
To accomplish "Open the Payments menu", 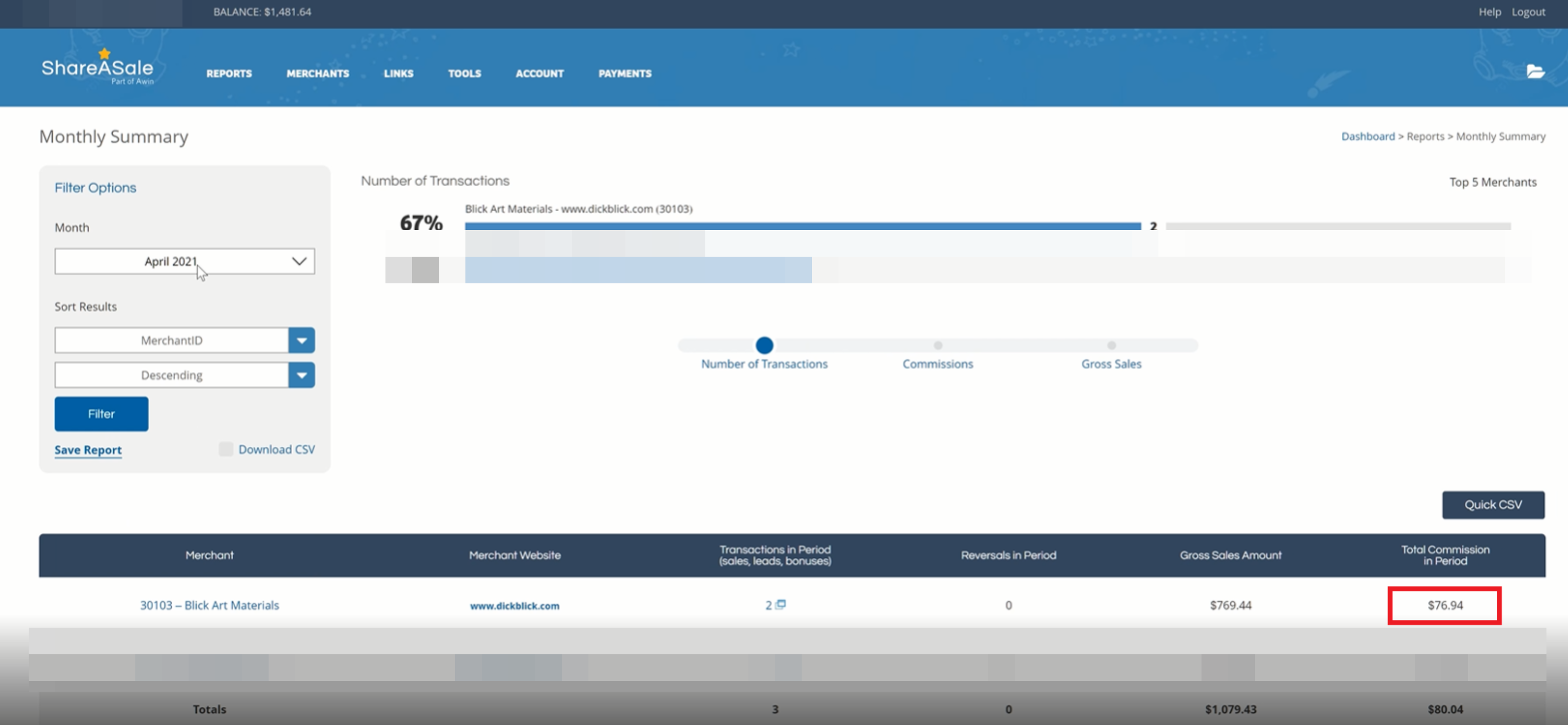I will [624, 74].
